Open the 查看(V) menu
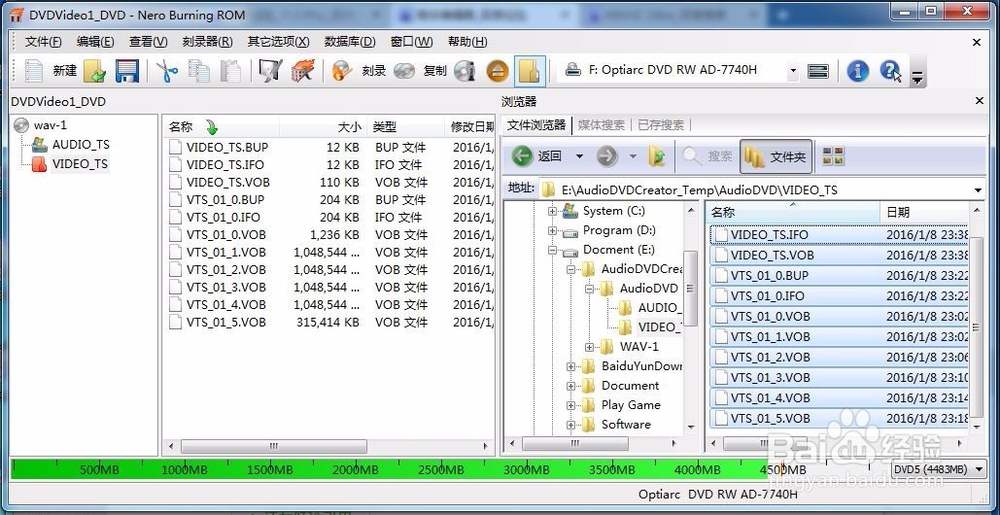The height and width of the screenshot is (515, 1000). pos(149,41)
